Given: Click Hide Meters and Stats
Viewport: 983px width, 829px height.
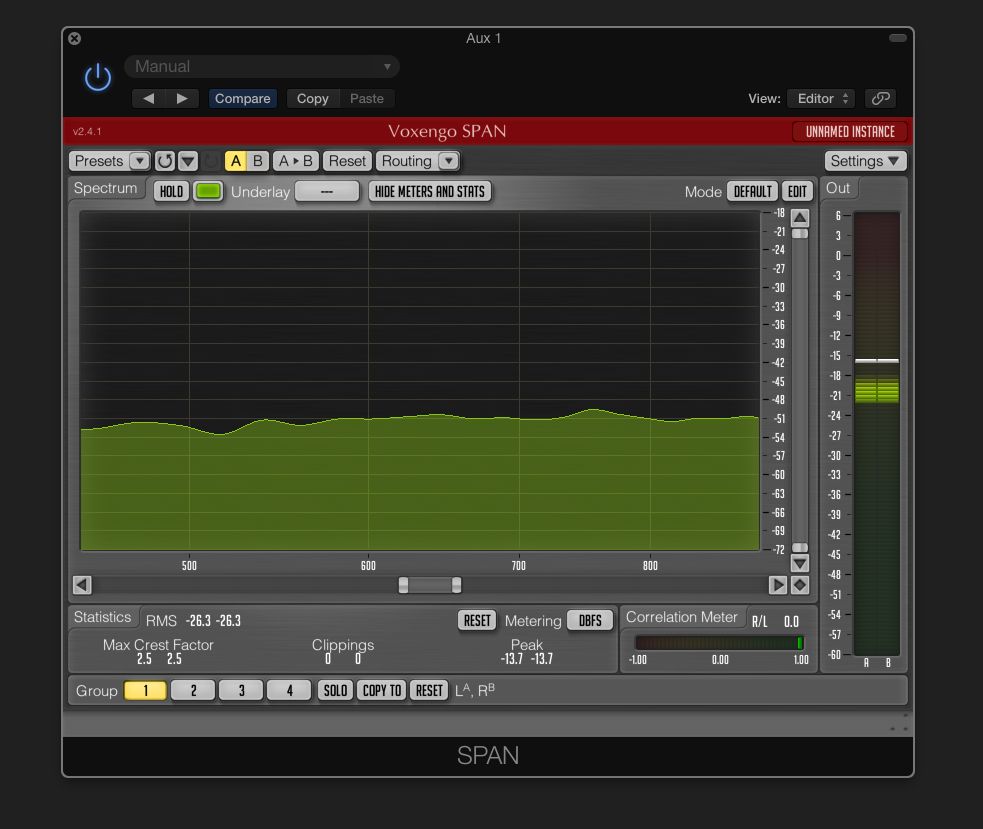Looking at the screenshot, I should point(430,191).
